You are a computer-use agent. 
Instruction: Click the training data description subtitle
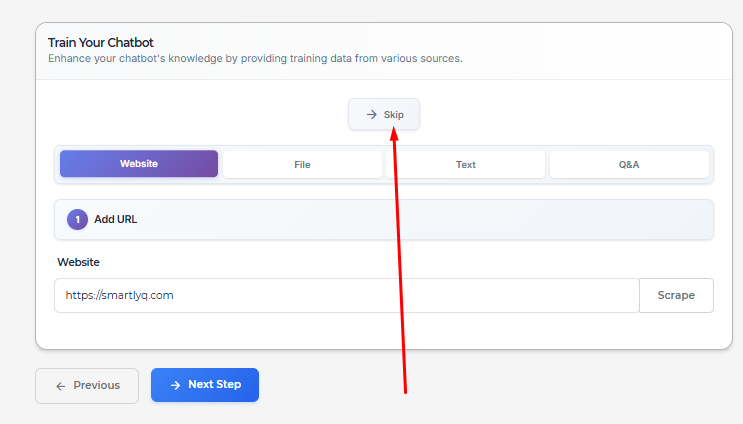tap(255, 58)
